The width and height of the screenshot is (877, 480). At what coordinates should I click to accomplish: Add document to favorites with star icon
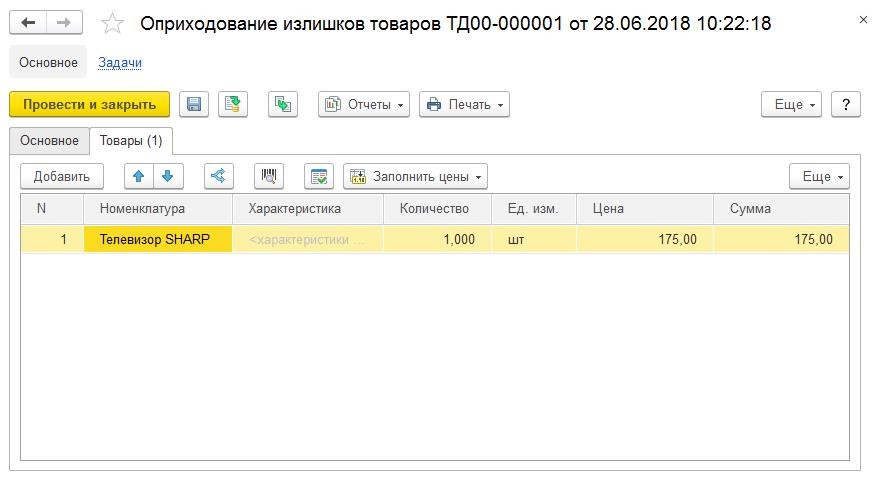pyautogui.click(x=112, y=23)
